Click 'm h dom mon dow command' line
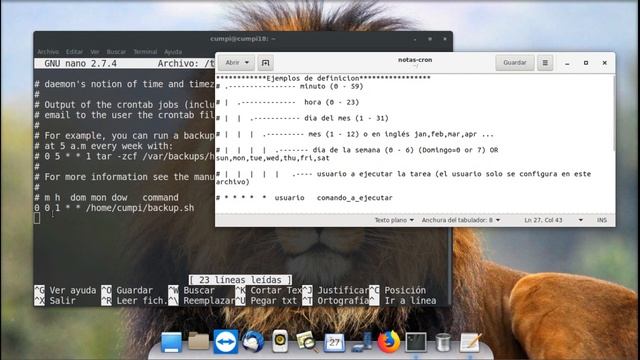640x360 pixels. coord(106,198)
